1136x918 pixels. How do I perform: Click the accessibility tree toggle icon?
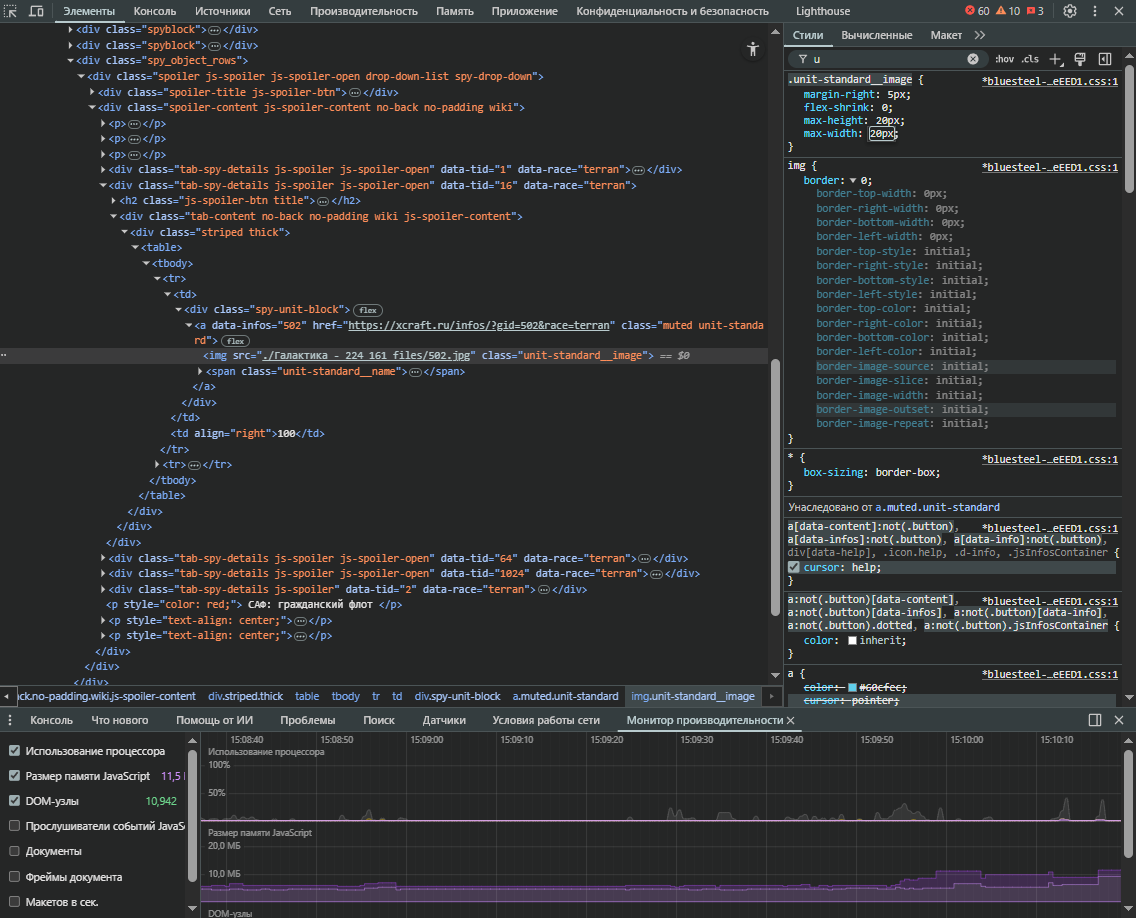[753, 49]
